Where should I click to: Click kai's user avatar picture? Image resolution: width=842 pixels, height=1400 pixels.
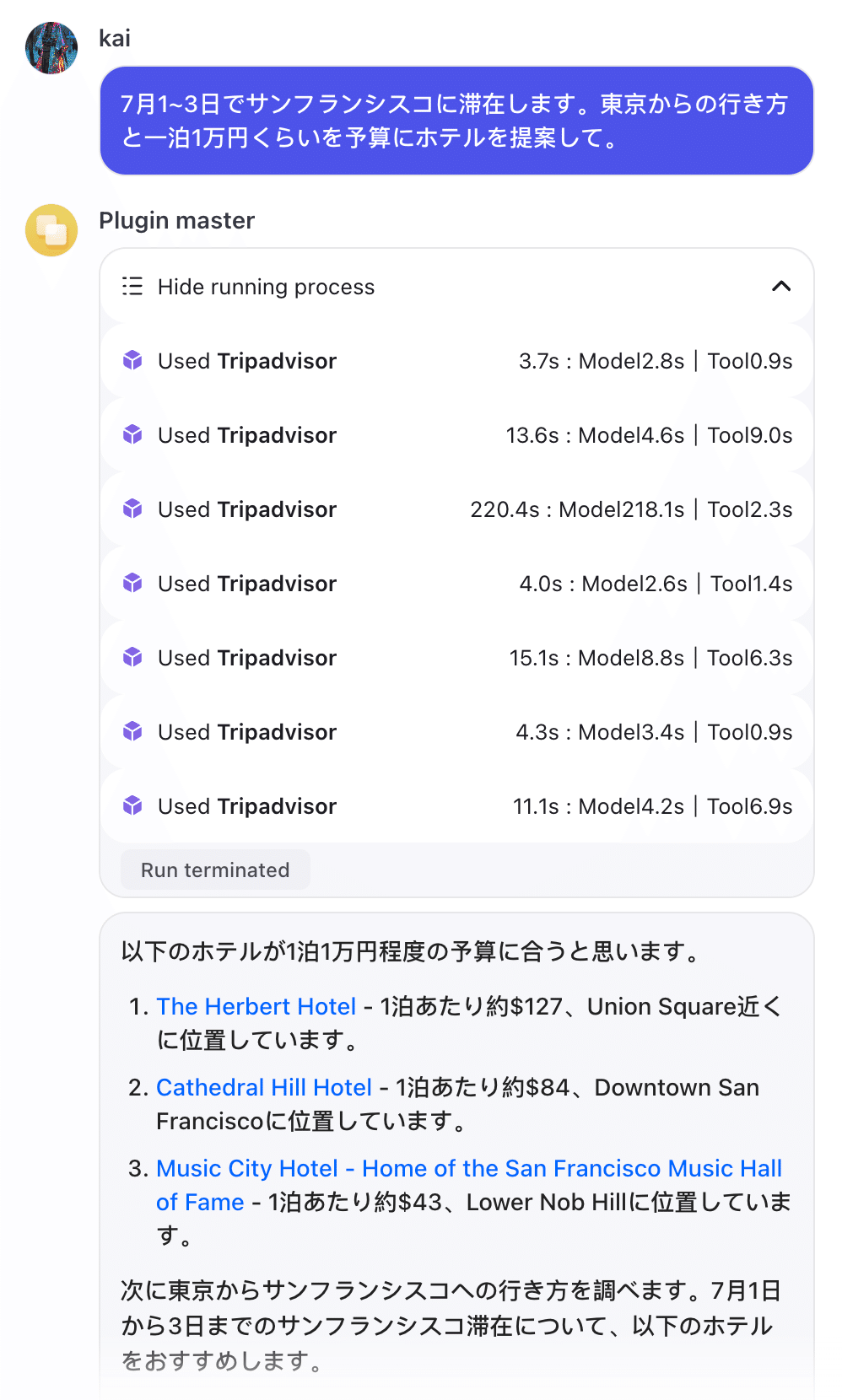tap(51, 48)
